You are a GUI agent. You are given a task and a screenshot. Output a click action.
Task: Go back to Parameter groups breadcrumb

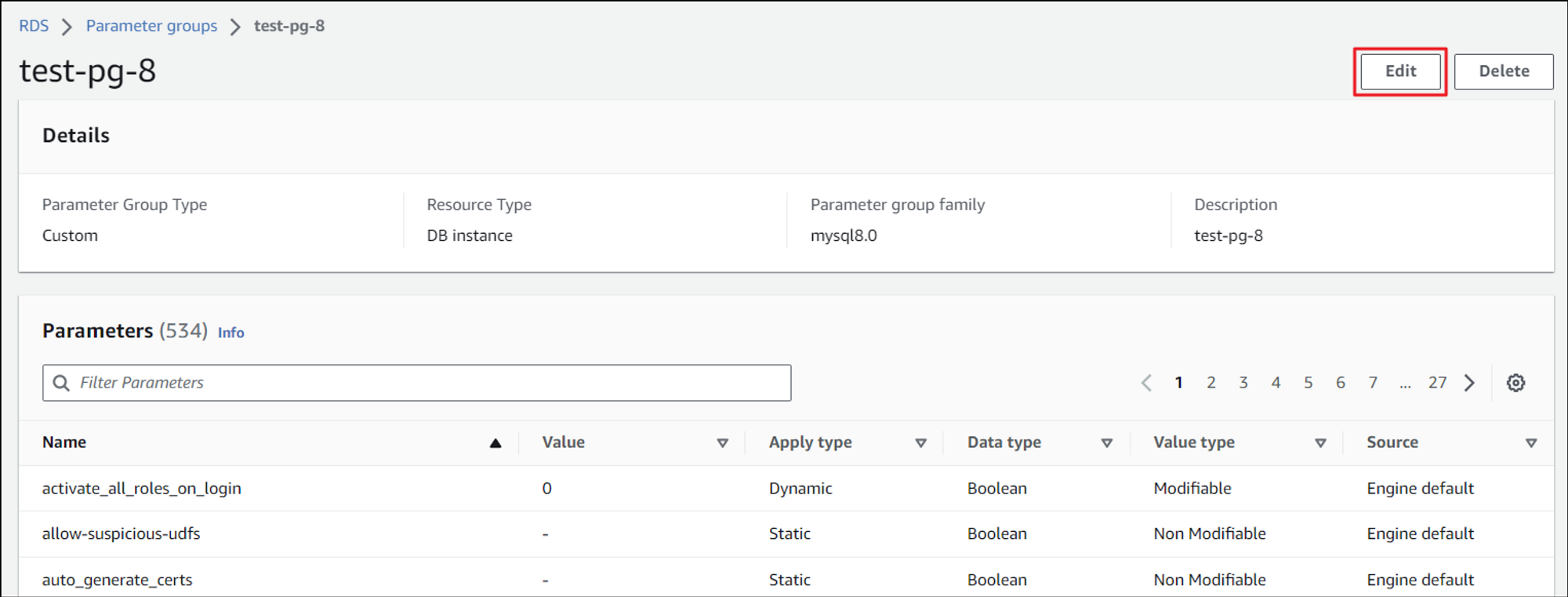151,26
